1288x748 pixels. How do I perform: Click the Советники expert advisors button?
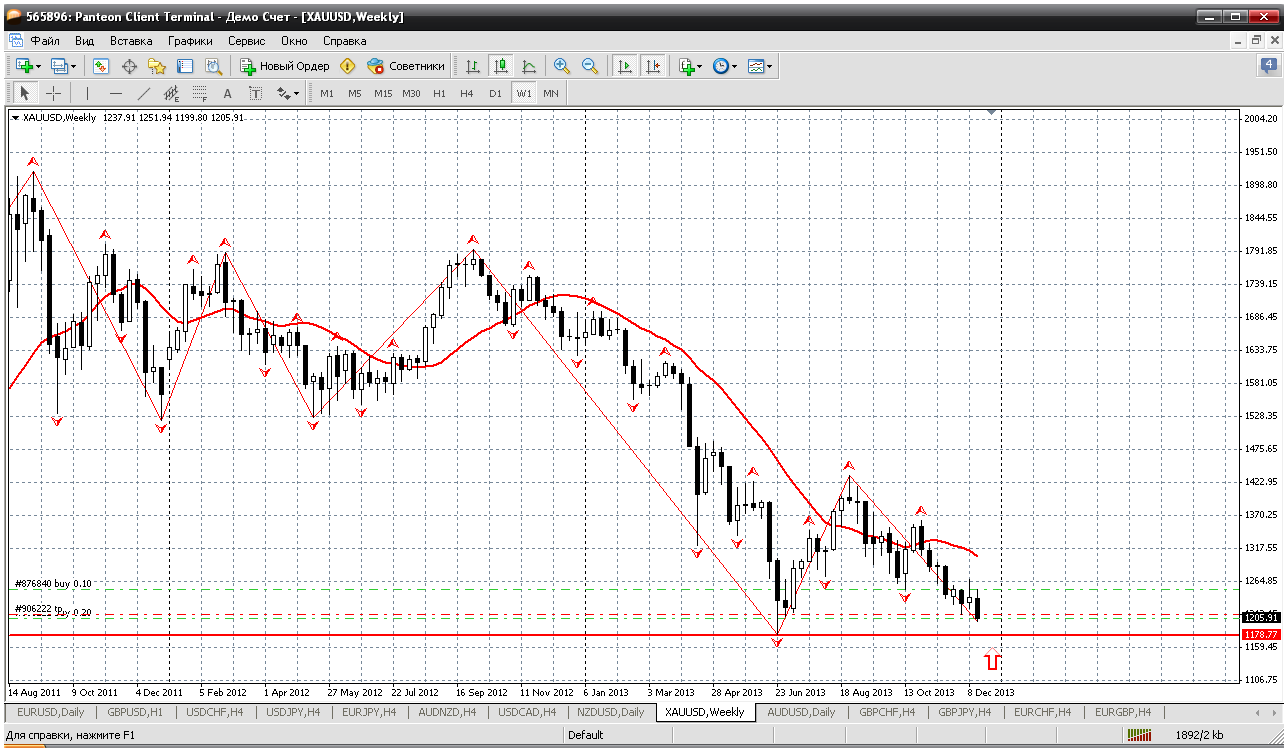pyautogui.click(x=406, y=66)
